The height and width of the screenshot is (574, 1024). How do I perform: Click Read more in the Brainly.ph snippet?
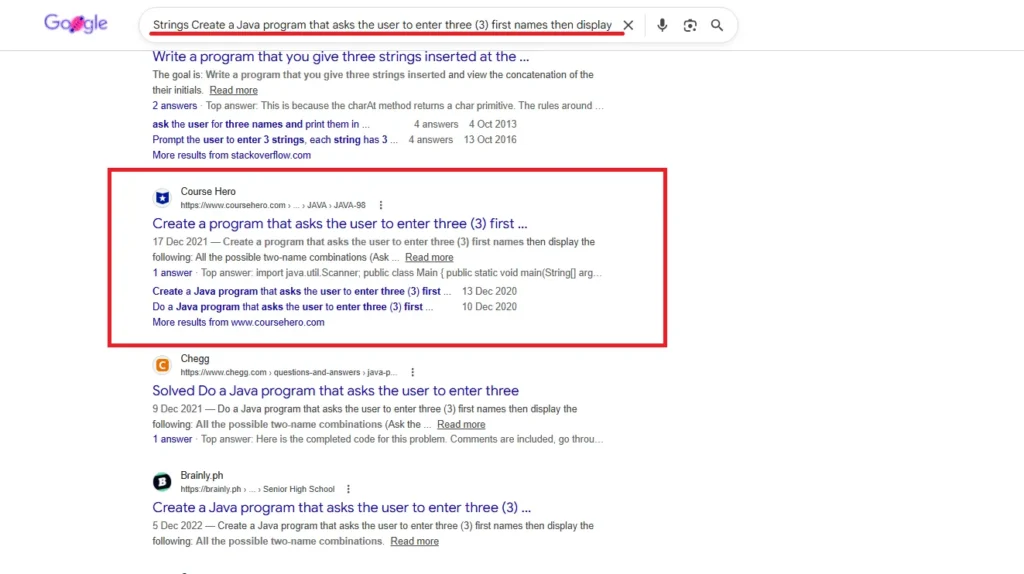tap(414, 541)
